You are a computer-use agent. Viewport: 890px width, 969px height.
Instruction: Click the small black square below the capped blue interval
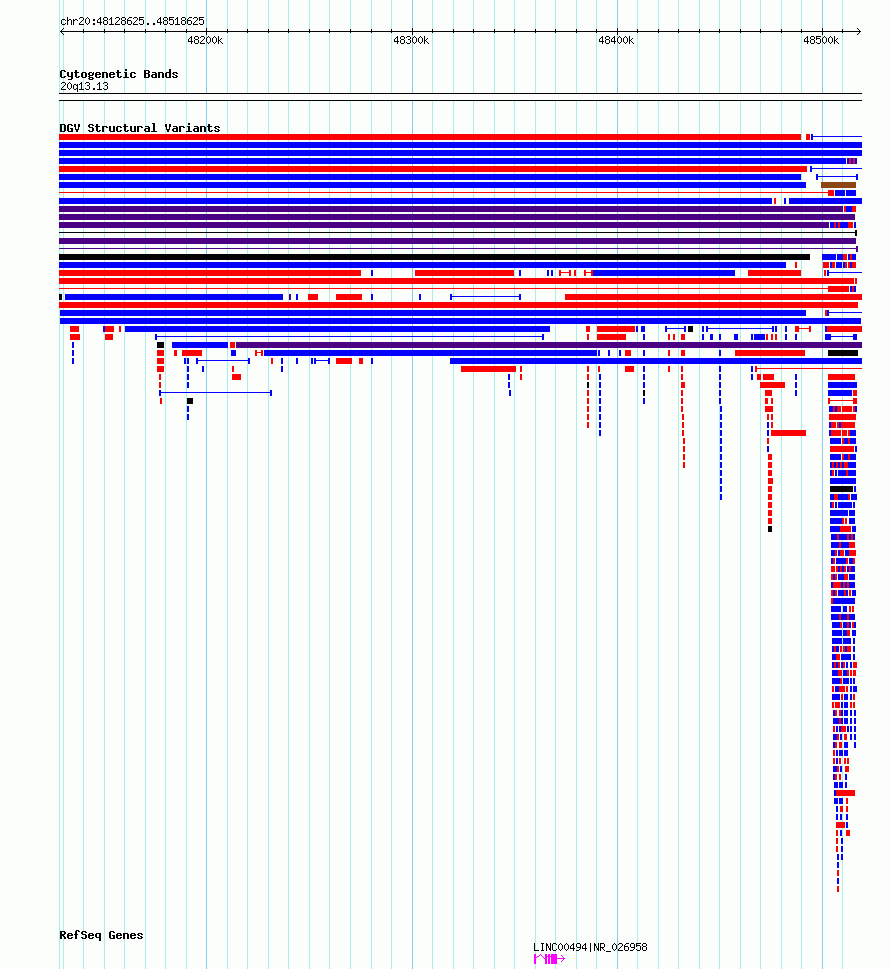(x=190, y=401)
